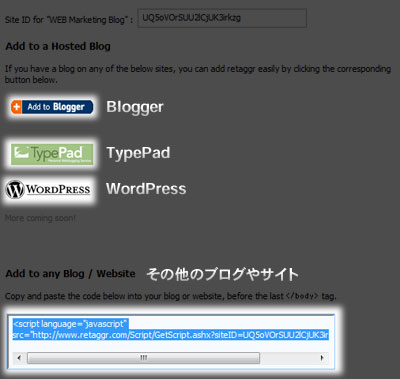
Task: Click the 'Add to any Blog / Website' heading
Action: (x=70, y=274)
